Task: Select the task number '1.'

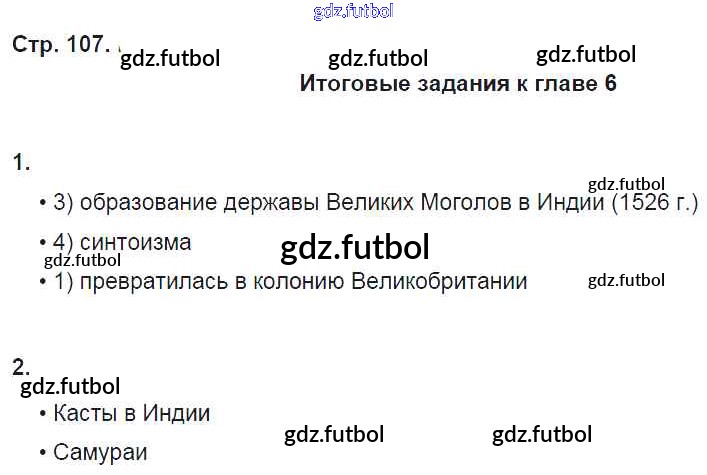Action: 22,163
